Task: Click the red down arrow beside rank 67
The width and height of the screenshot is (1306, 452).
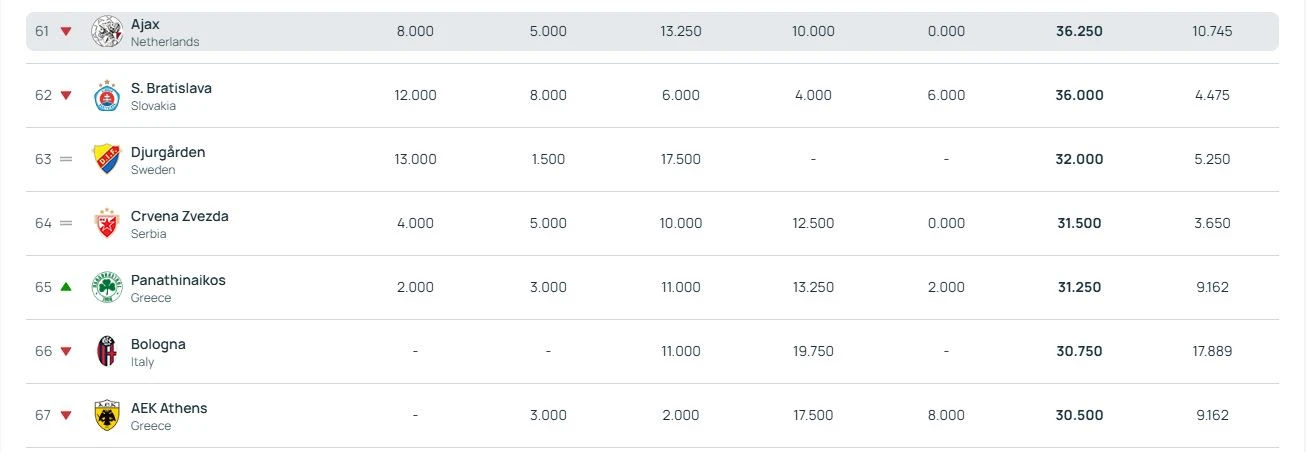Action: coord(66,416)
